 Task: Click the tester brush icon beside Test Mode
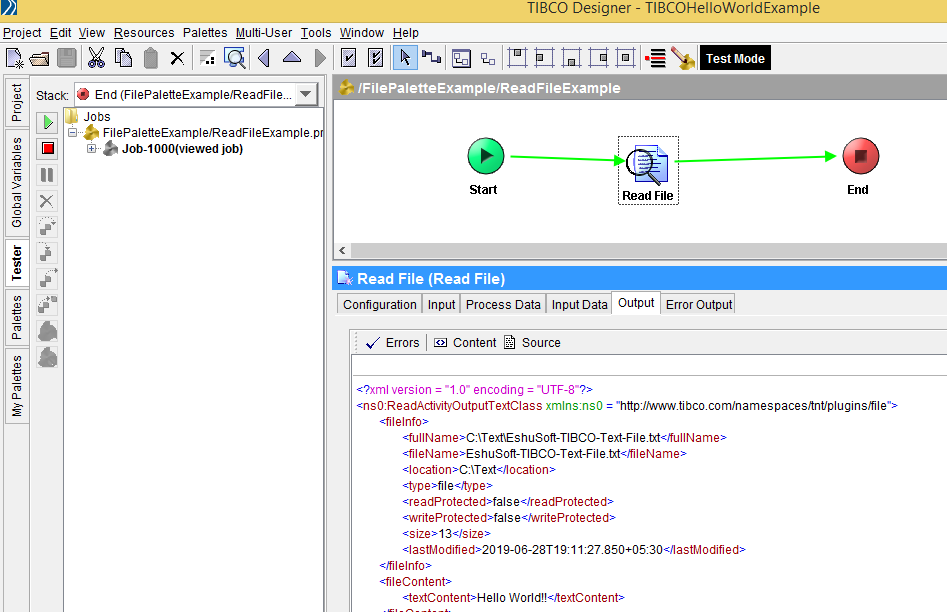(x=683, y=59)
